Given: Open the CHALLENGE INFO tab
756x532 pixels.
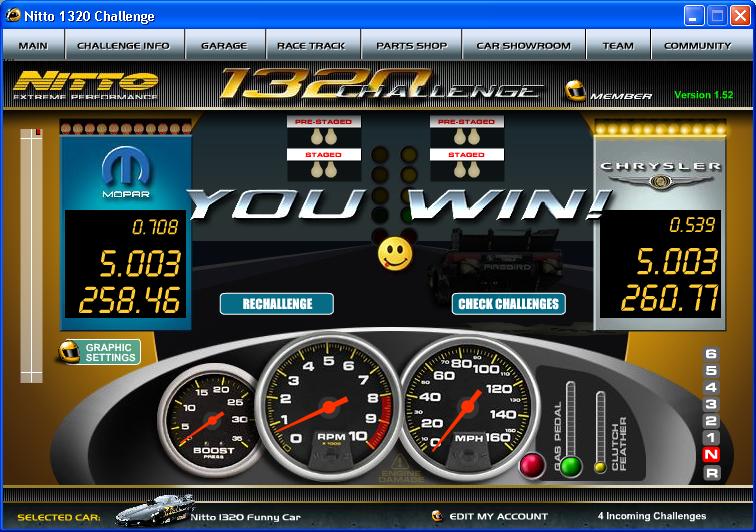Looking at the screenshot, I should (123, 45).
